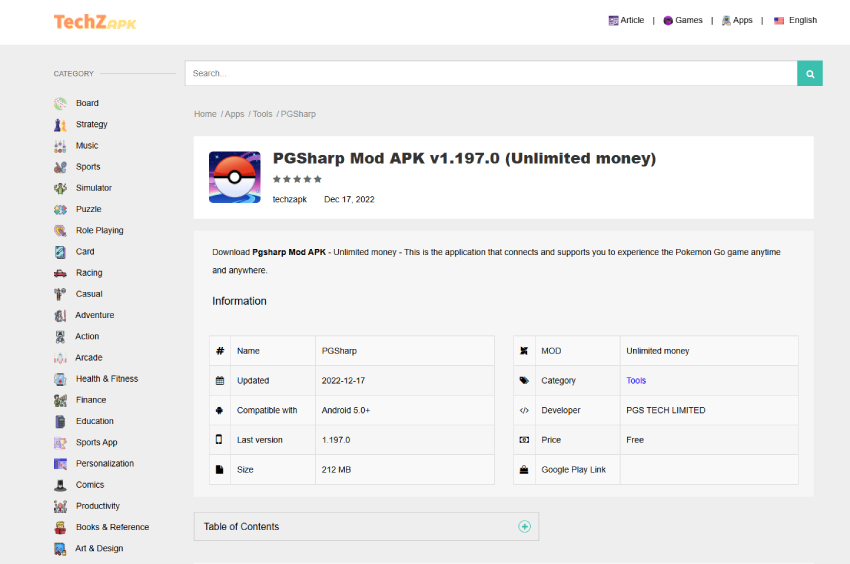Click the magnifier search button
The image size is (850, 564).
coord(809,73)
